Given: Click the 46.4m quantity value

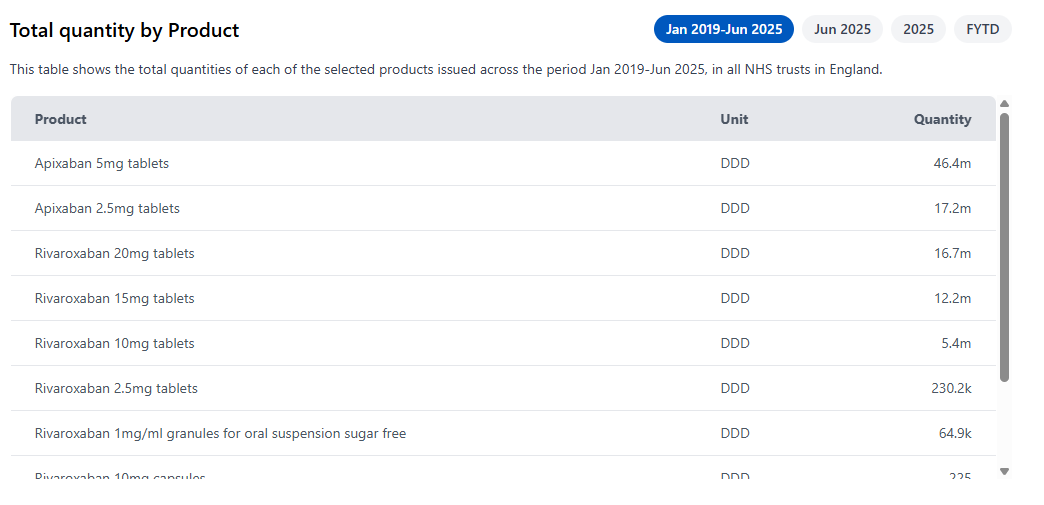Looking at the screenshot, I should coord(952,163).
